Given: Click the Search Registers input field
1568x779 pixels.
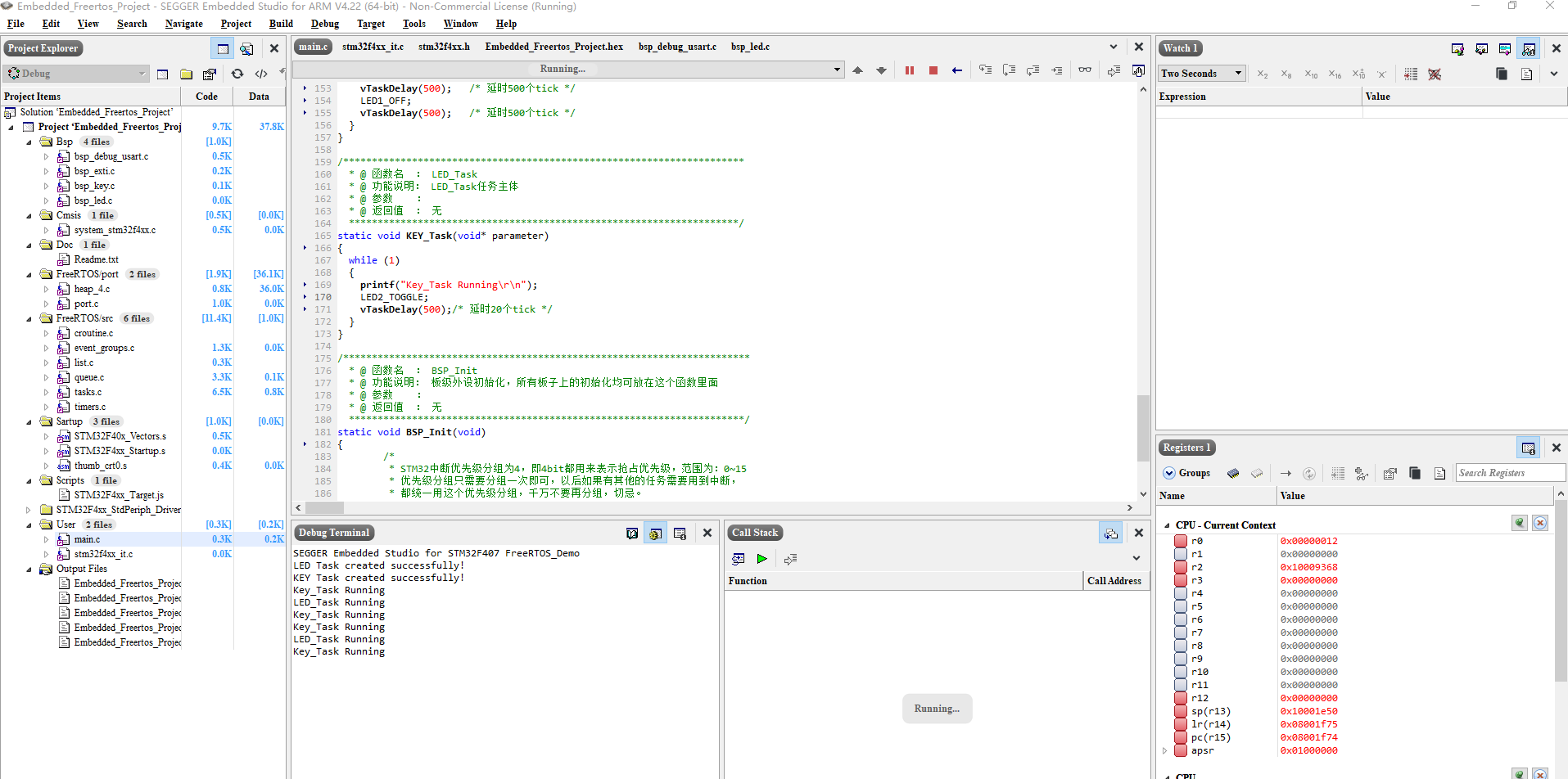Looking at the screenshot, I should [x=1510, y=473].
